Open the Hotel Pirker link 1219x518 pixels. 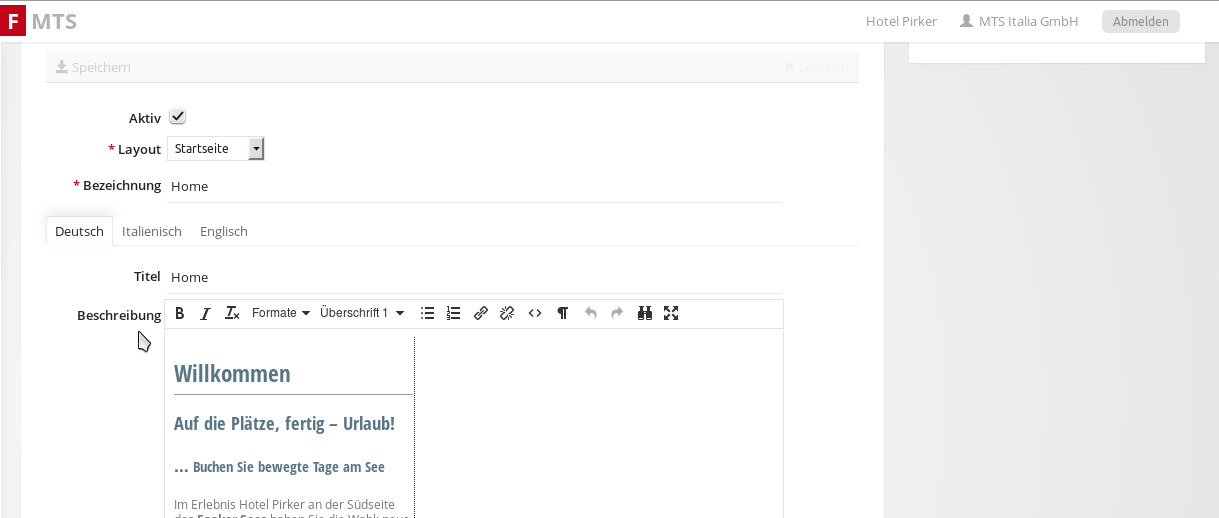[901, 21]
